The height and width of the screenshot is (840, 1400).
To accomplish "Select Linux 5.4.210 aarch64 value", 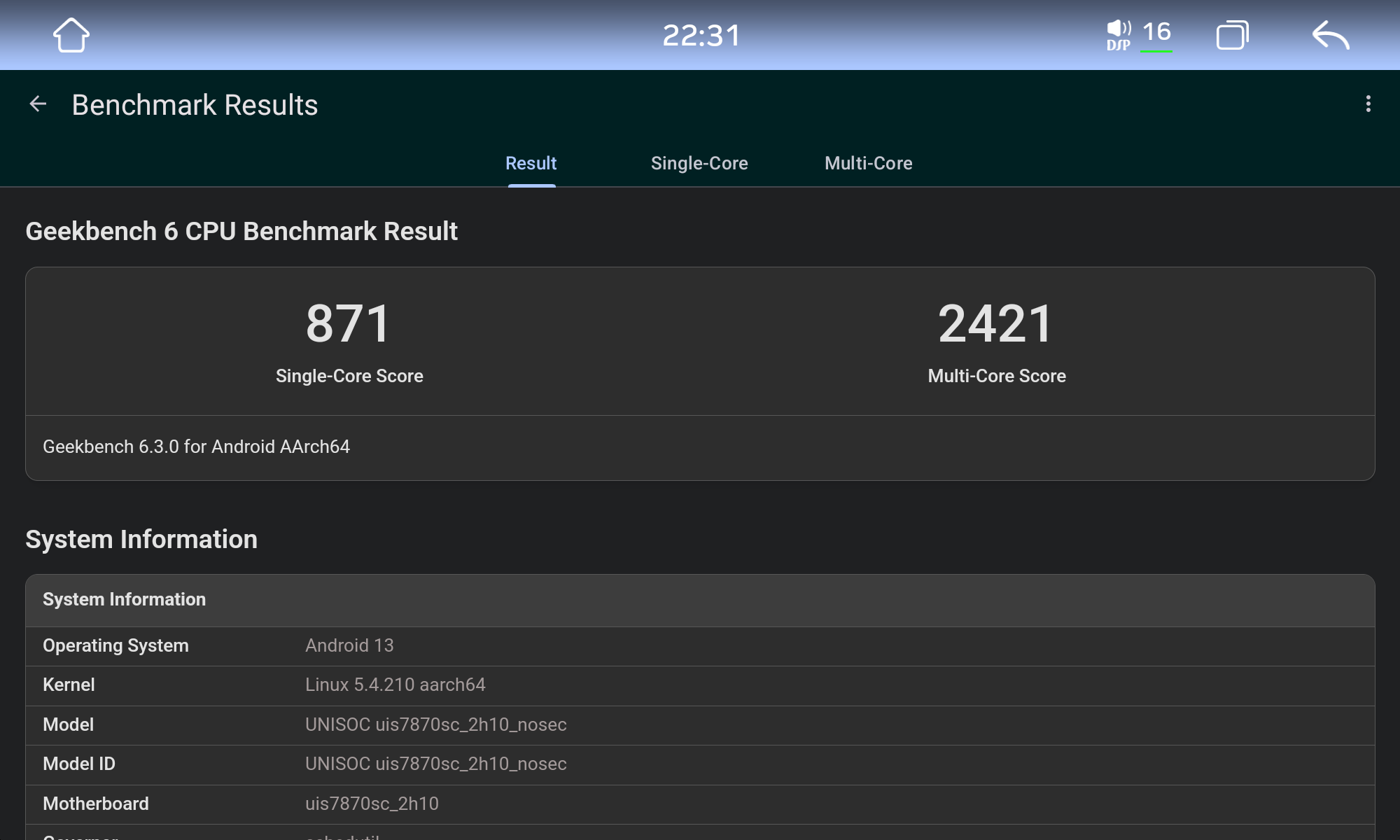I will coord(395,685).
